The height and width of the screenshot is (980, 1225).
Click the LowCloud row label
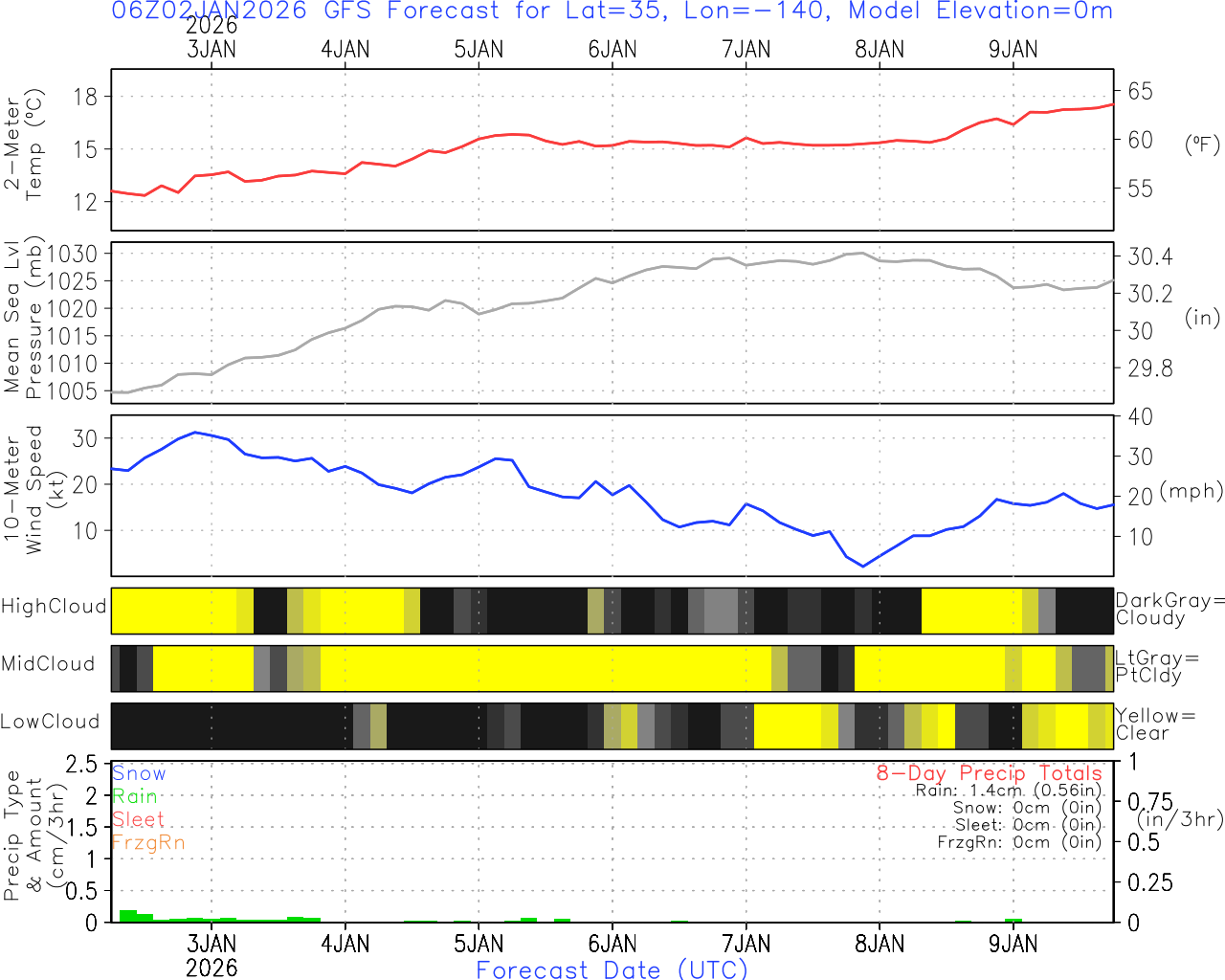(x=50, y=723)
